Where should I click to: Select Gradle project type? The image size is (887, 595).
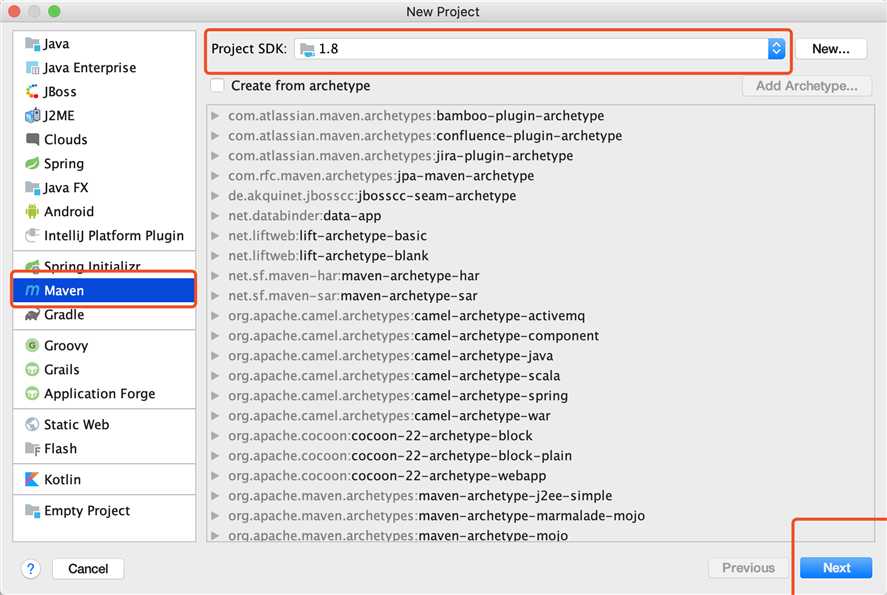[x=104, y=315]
